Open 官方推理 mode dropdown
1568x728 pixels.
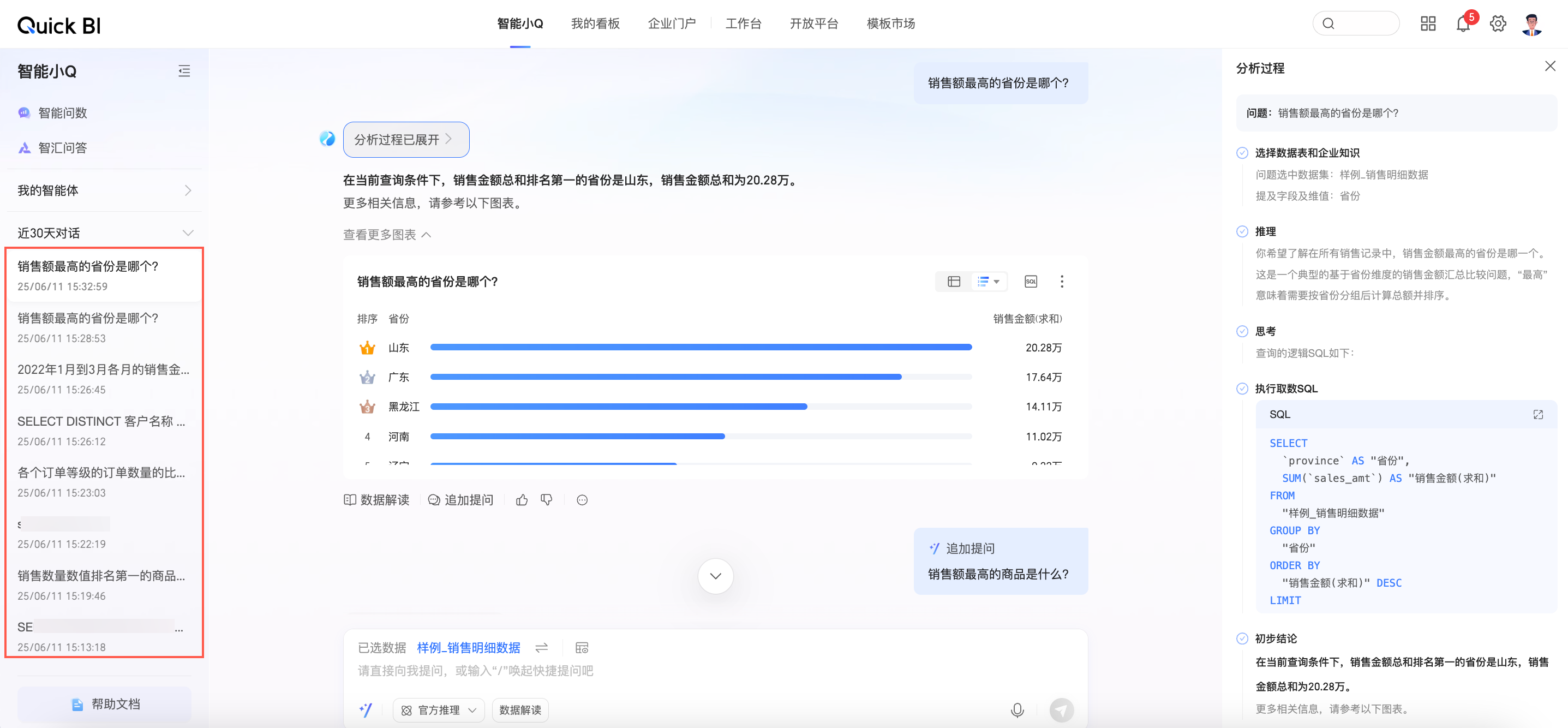[x=439, y=710]
